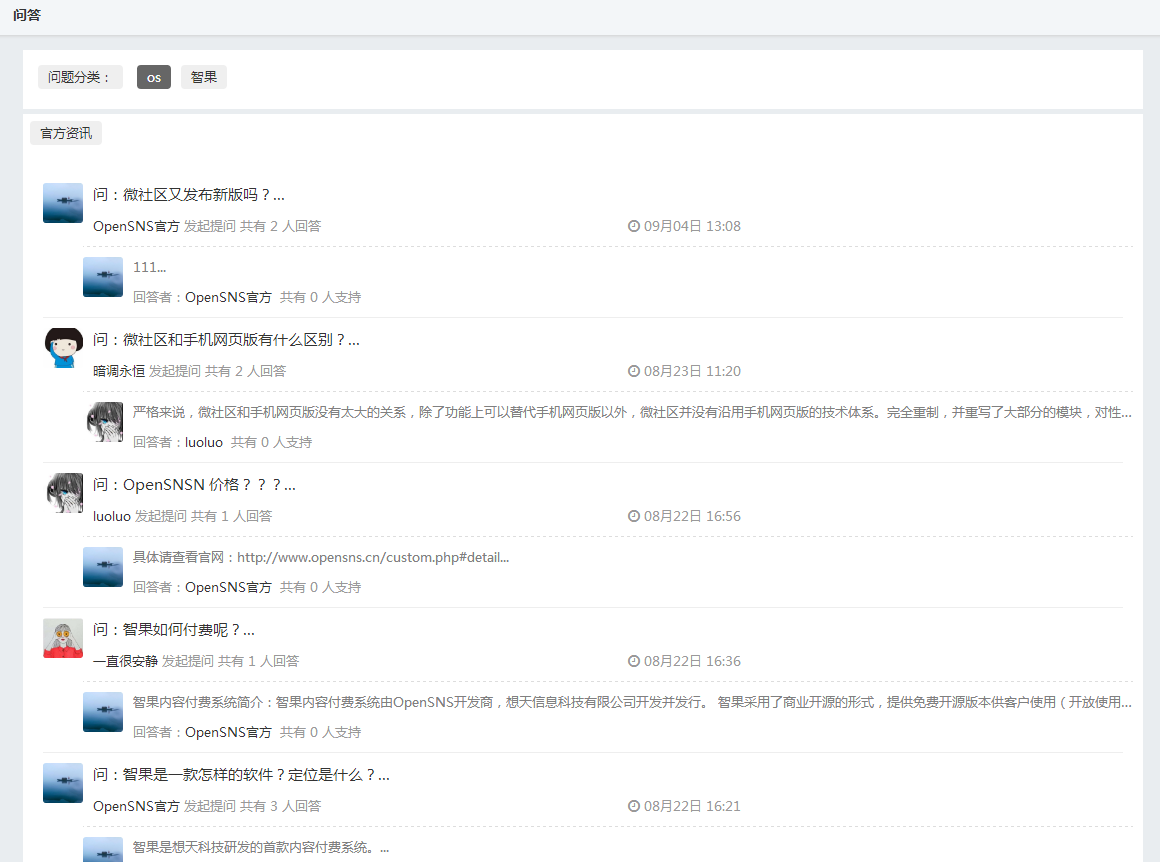Open asker OpenSNS官方 on 微社区又发布新版吗
1160x862 pixels.
tap(136, 226)
